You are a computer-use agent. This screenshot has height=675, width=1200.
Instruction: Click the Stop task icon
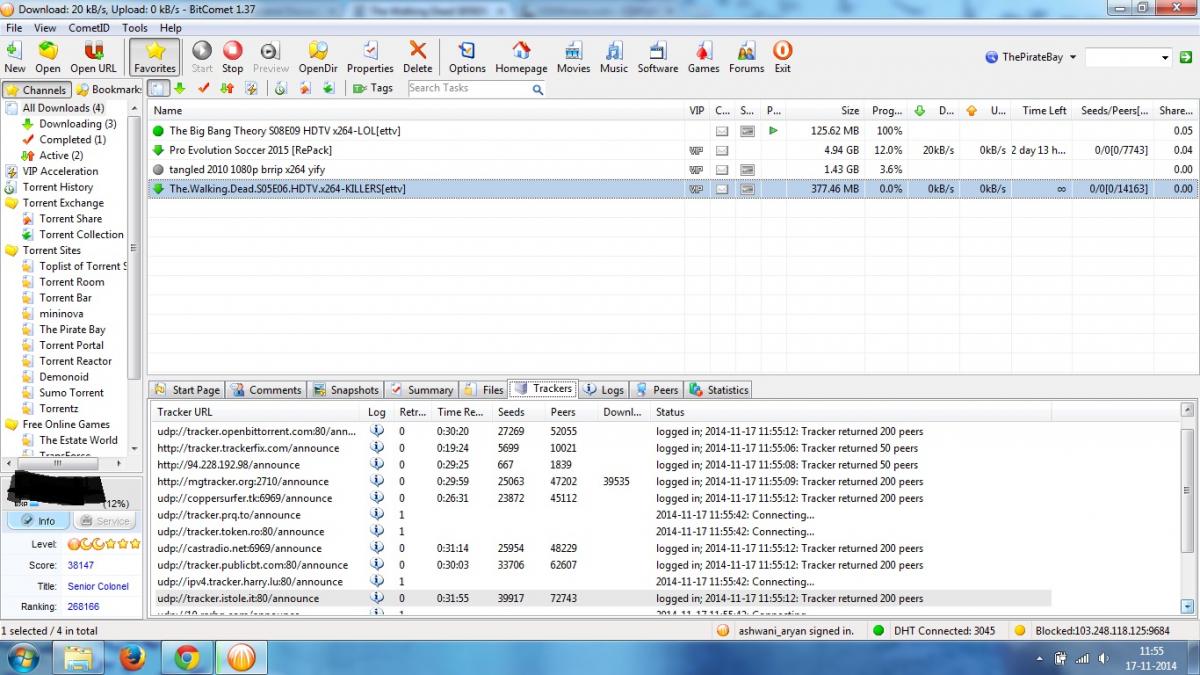pos(232,57)
